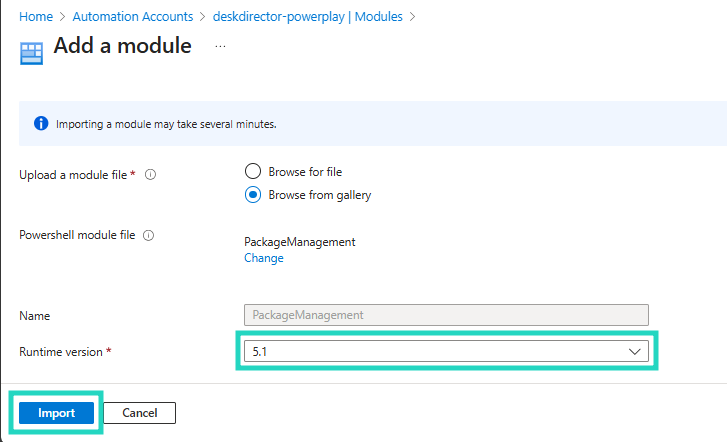
Task: Click the Change link under PackageManagement
Action: tap(264, 258)
